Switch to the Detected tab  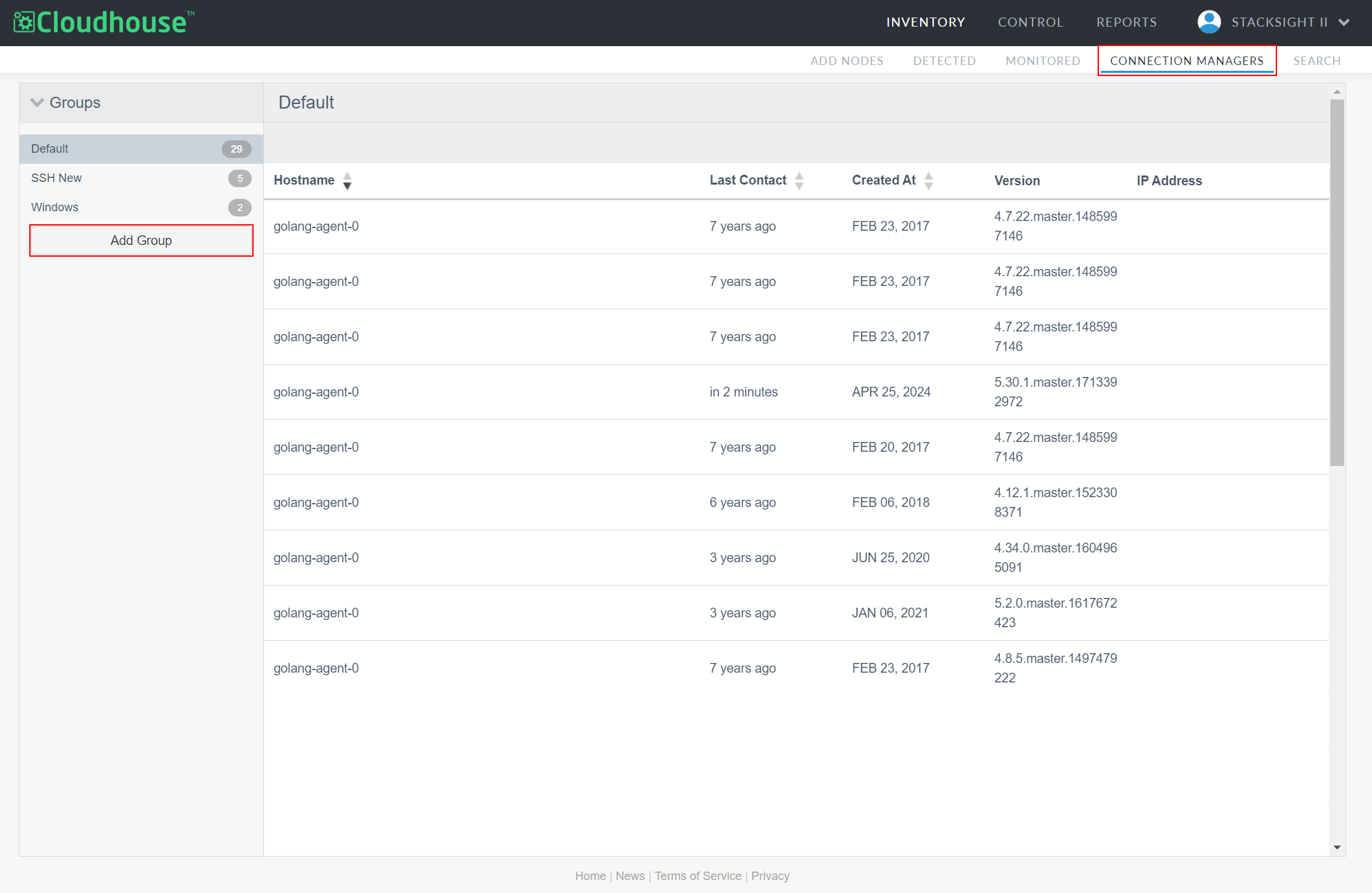pos(944,61)
